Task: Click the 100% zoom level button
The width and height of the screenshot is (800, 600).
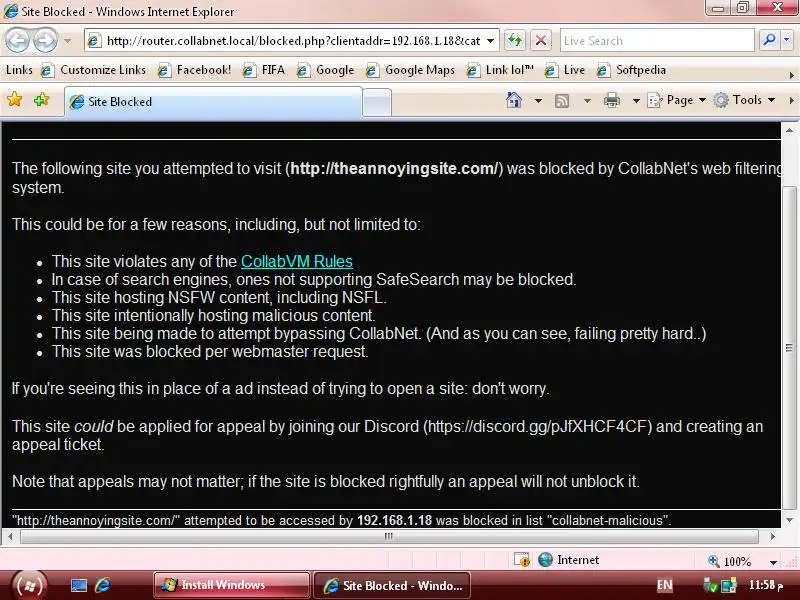Action: click(731, 562)
